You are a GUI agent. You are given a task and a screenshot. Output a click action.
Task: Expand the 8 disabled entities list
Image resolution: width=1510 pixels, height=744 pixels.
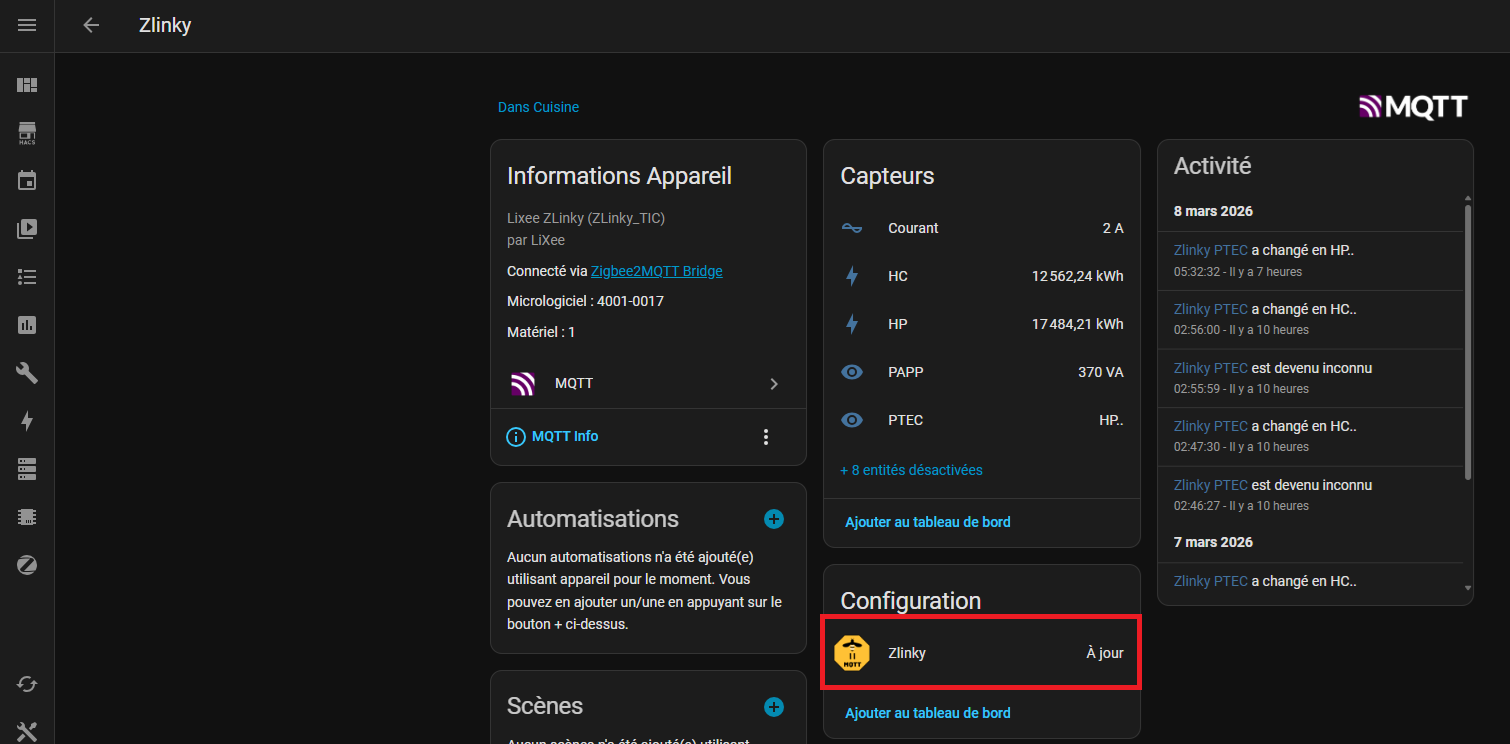(x=911, y=470)
